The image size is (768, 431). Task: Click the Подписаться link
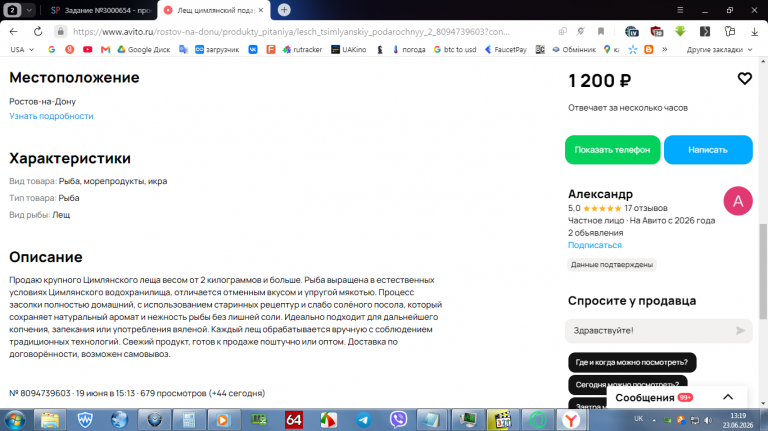coord(595,245)
